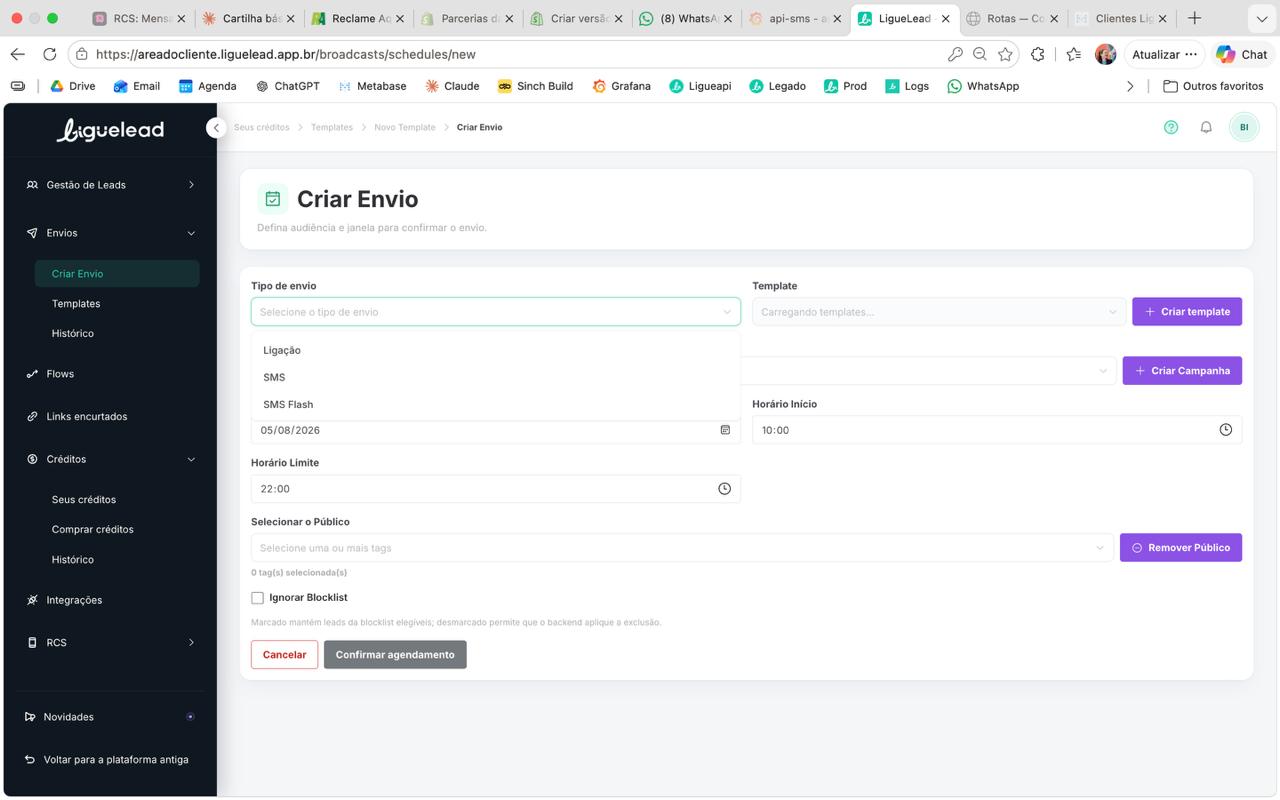Open the browser extensions puzzle icon
The width and height of the screenshot is (1280, 800).
pyautogui.click(x=1038, y=54)
